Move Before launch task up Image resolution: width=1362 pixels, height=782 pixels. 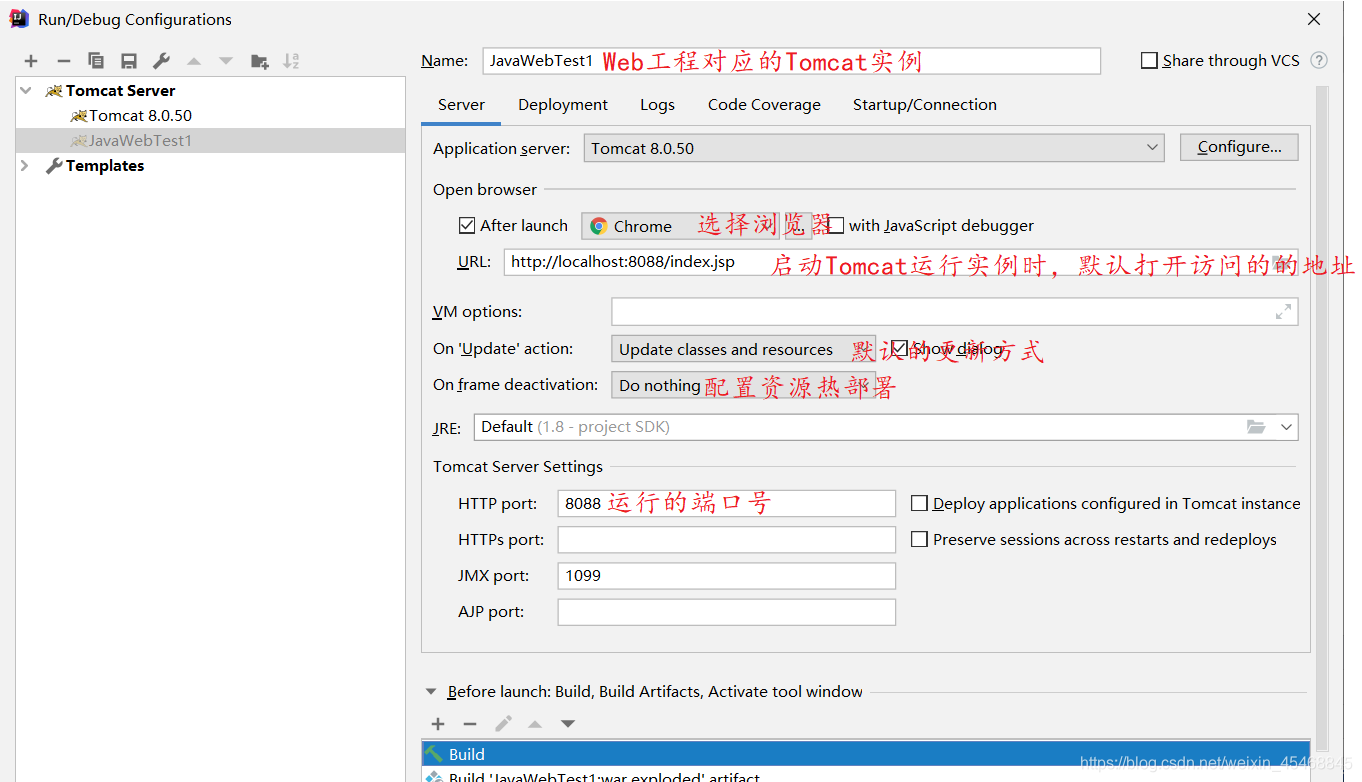pos(535,724)
